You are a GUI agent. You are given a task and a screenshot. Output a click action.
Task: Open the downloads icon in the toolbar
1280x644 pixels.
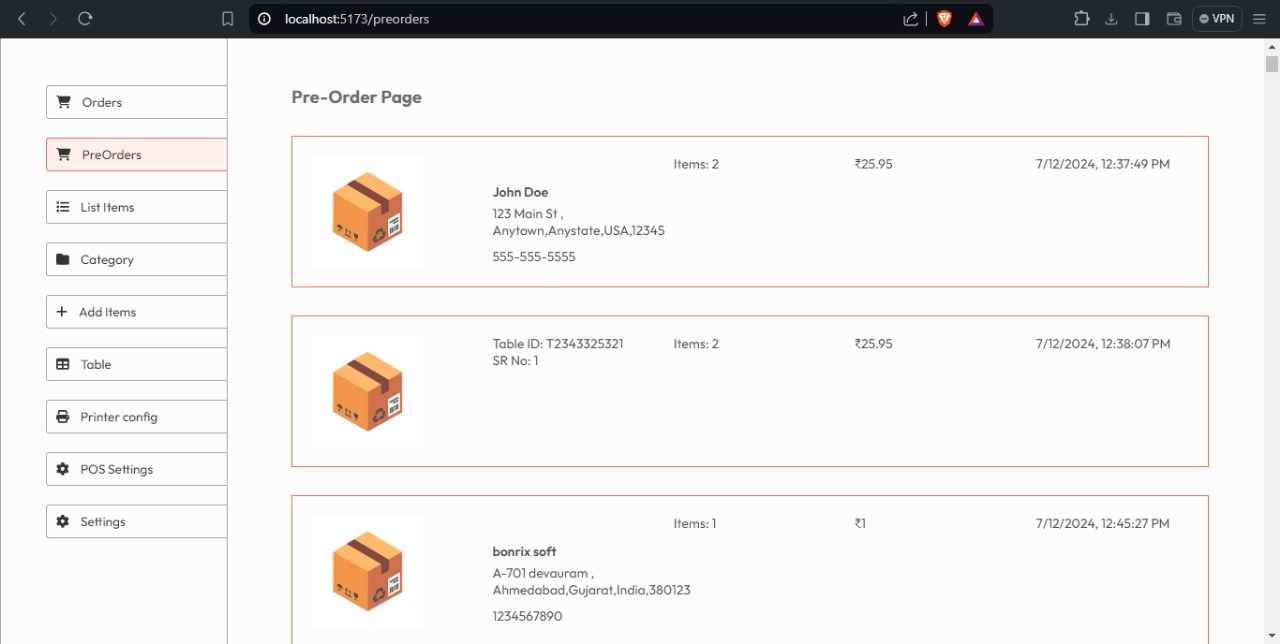coord(1111,19)
